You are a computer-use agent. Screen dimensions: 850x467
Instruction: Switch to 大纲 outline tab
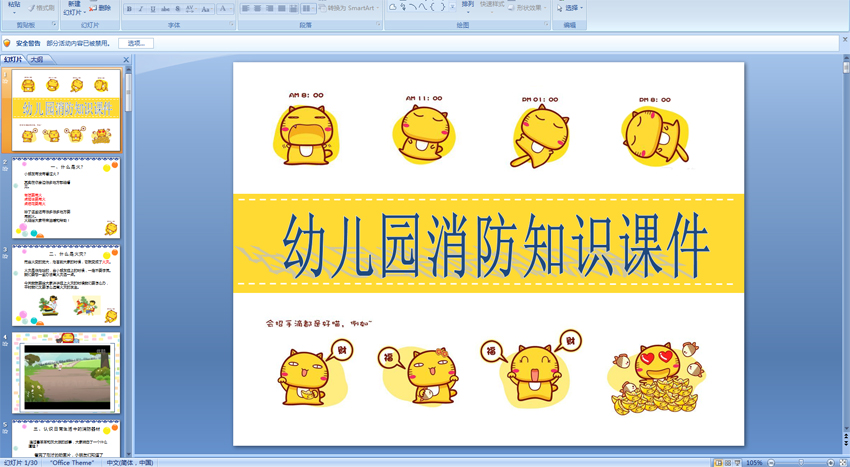pos(37,60)
